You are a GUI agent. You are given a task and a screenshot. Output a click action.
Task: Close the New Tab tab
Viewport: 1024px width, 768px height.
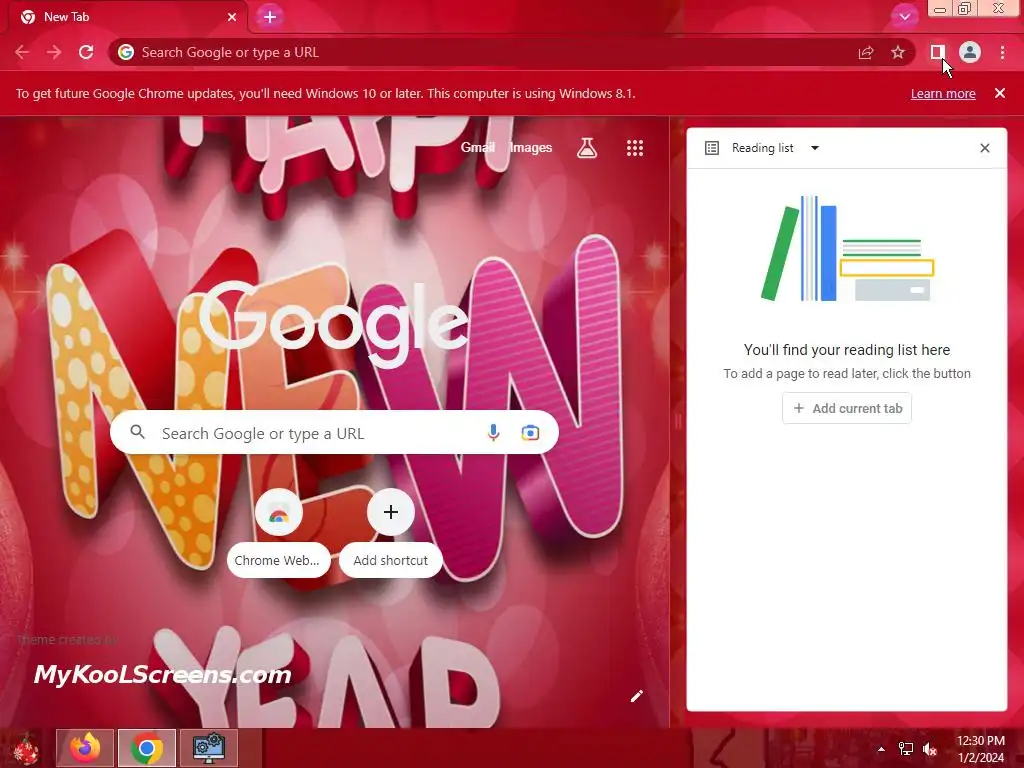tap(232, 17)
